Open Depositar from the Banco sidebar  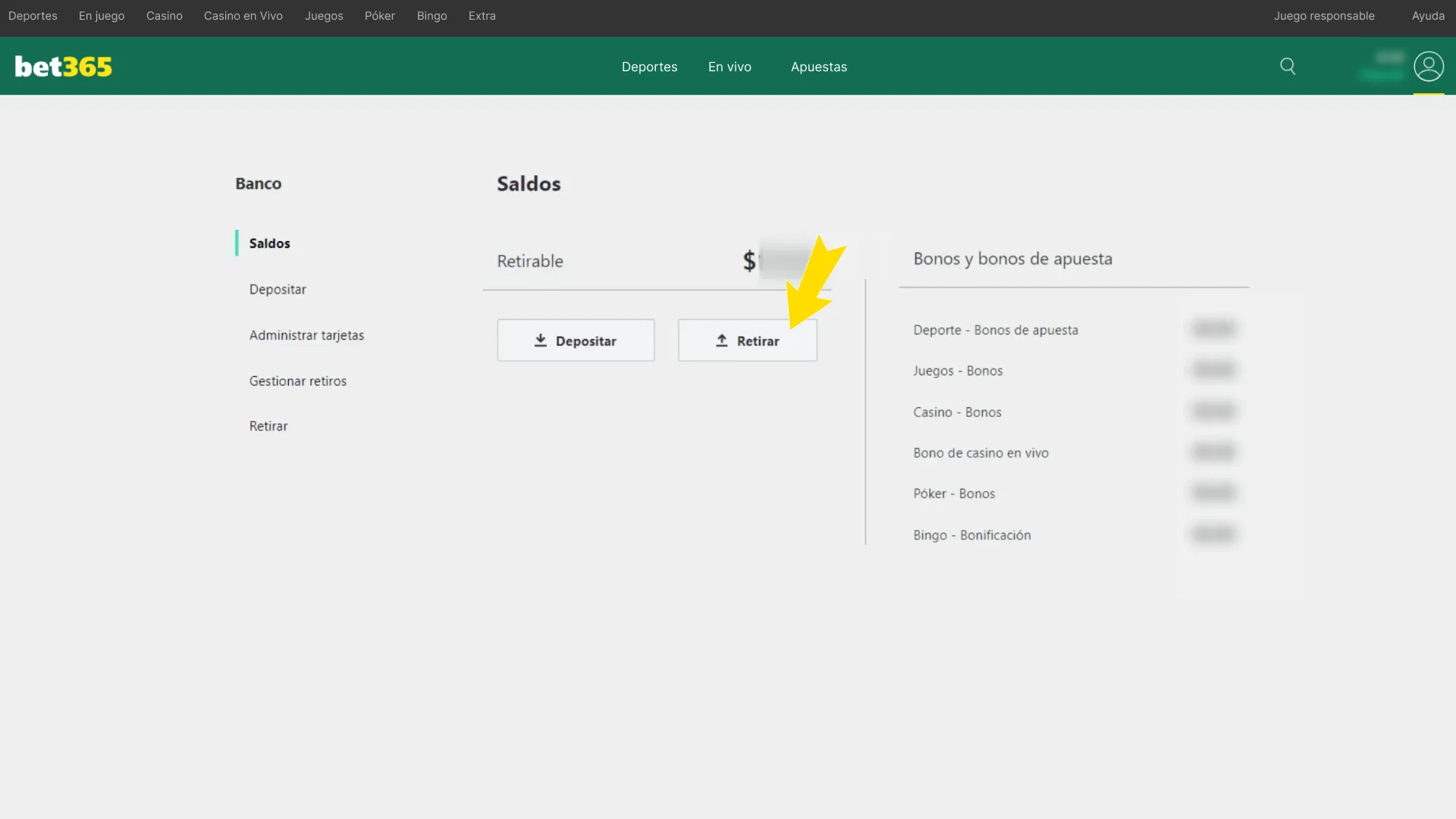point(278,289)
